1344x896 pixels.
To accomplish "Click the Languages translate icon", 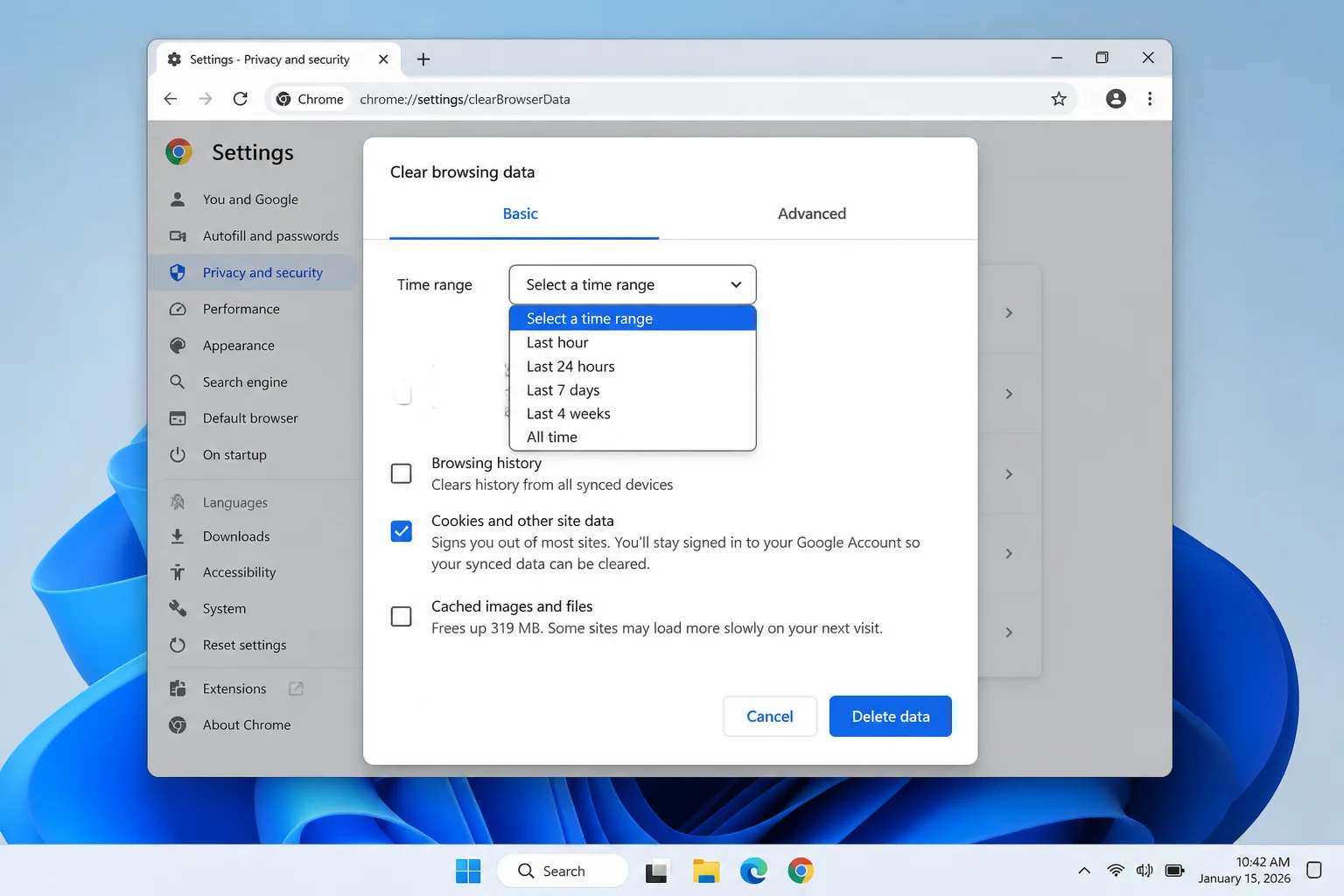I will tap(178, 502).
